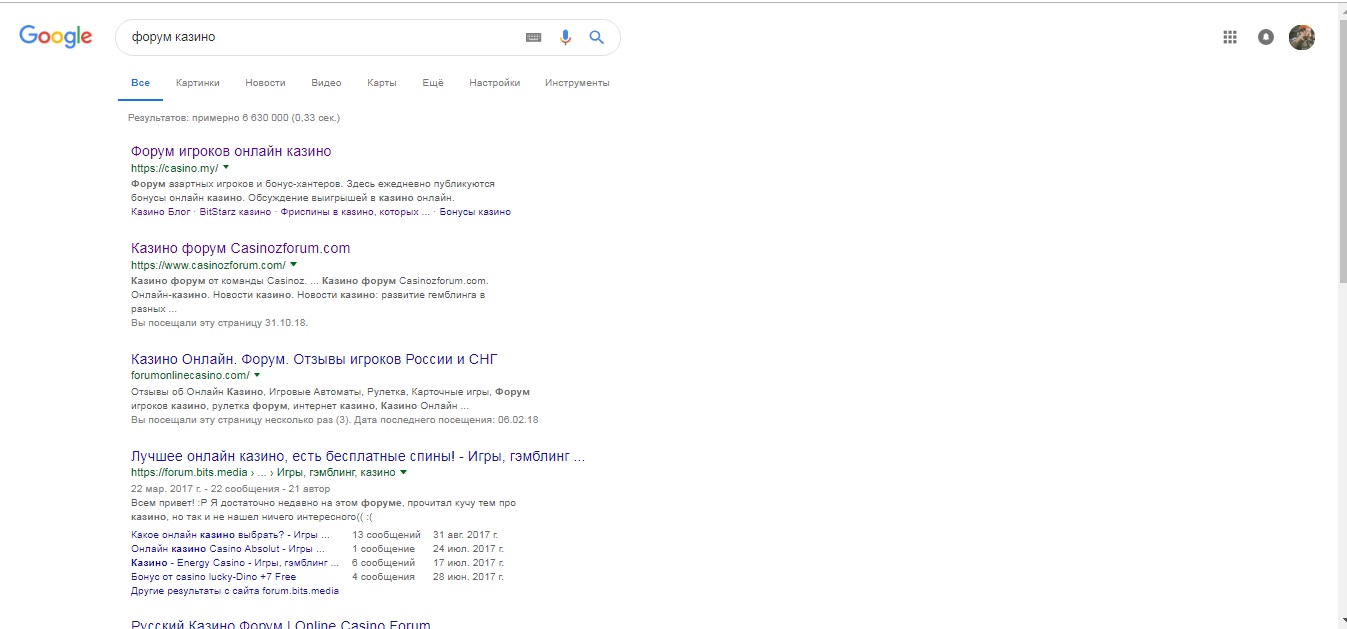The height and width of the screenshot is (629, 1347).
Task: Open 'Какое онлайн казино выбрать?' thread link
Action: click(x=230, y=535)
